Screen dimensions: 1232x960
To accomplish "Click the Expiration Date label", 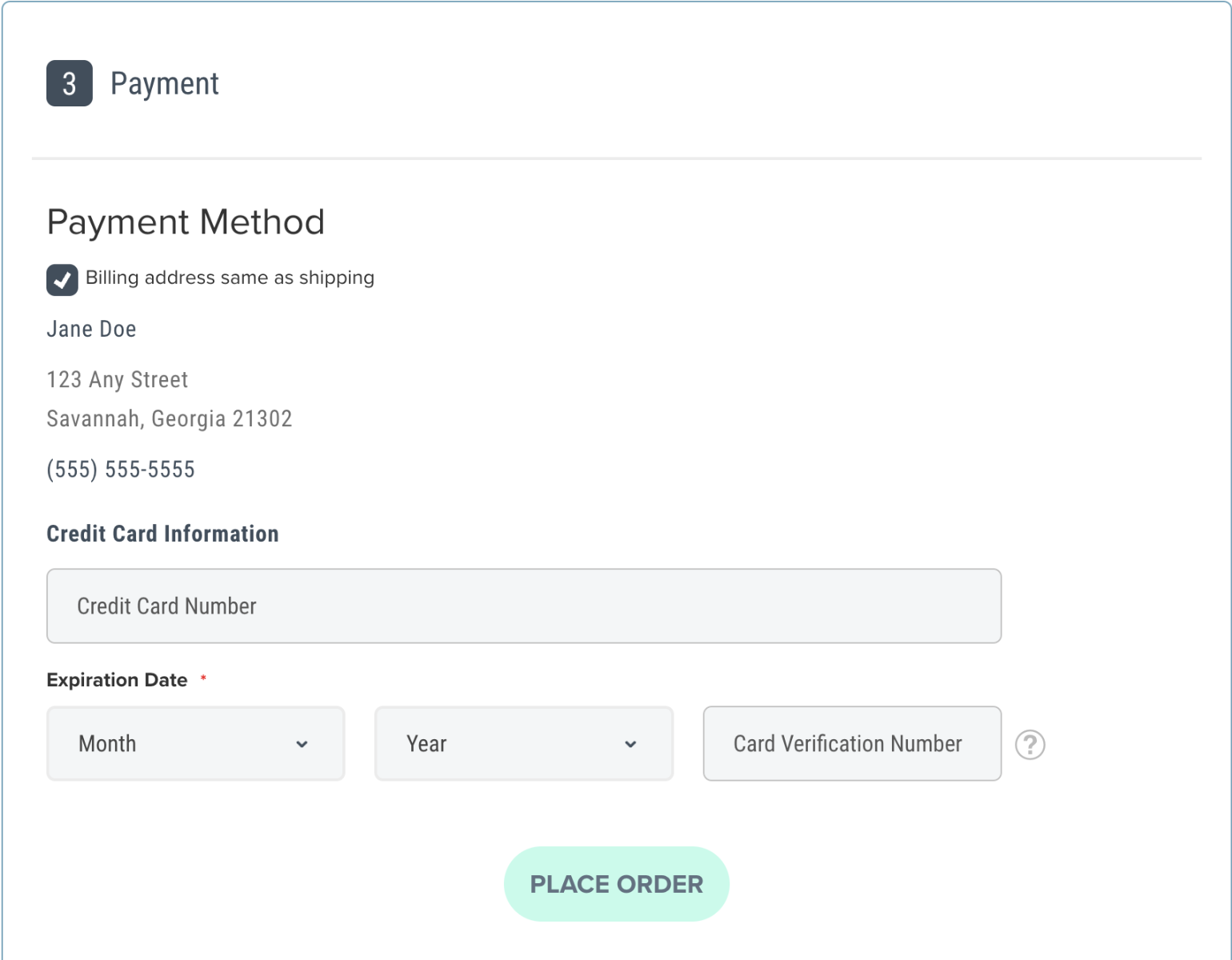I will pyautogui.click(x=117, y=680).
